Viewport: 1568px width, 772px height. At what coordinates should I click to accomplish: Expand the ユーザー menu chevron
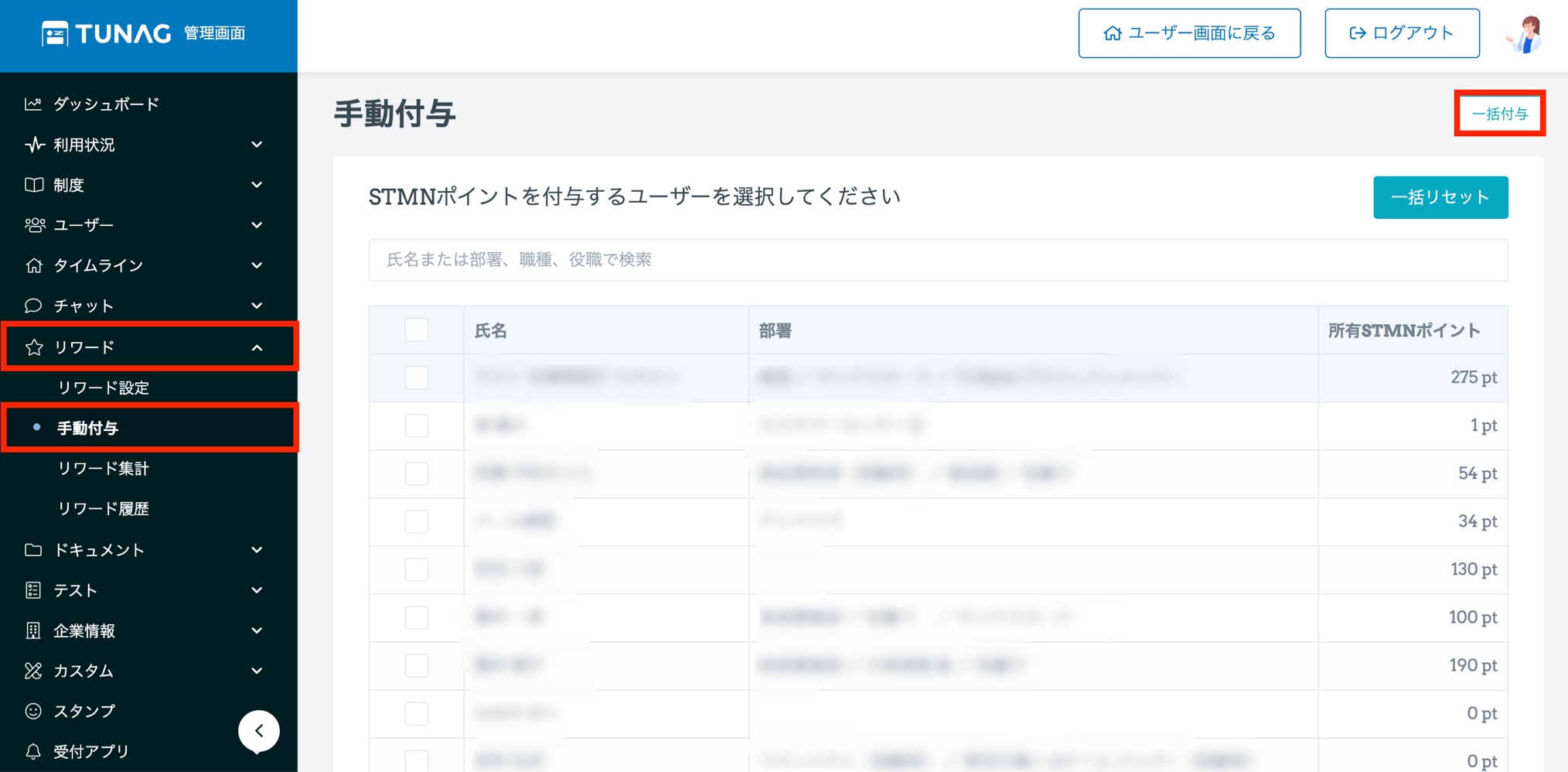coord(257,225)
